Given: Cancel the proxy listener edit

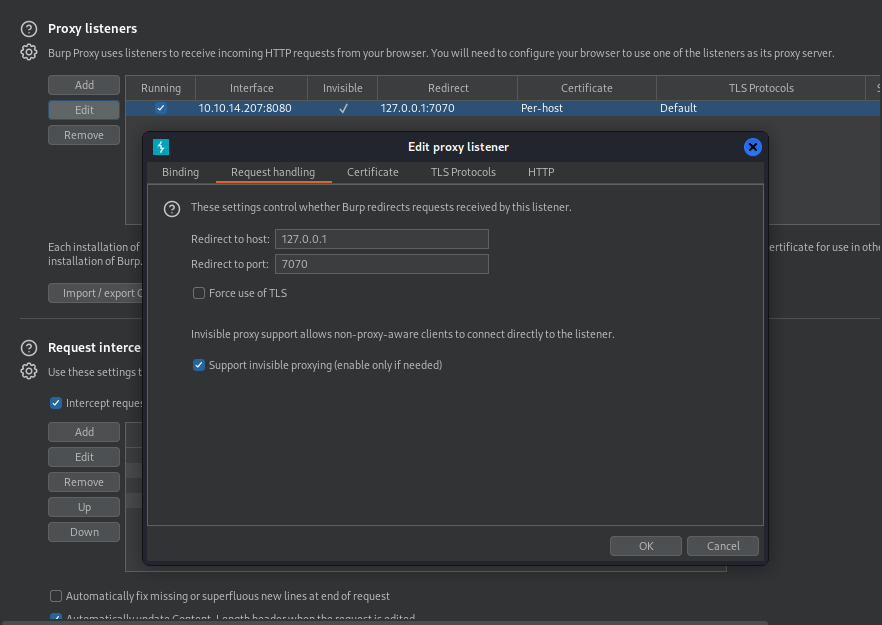Looking at the screenshot, I should 723,546.
